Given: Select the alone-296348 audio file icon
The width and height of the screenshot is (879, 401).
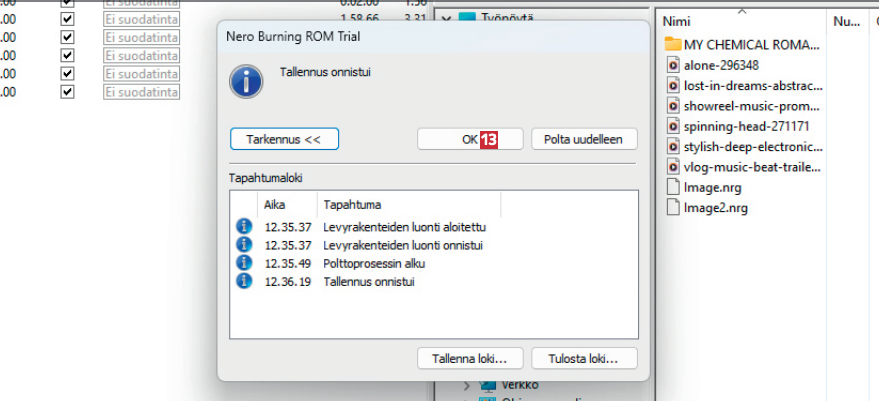Looking at the screenshot, I should (x=674, y=65).
